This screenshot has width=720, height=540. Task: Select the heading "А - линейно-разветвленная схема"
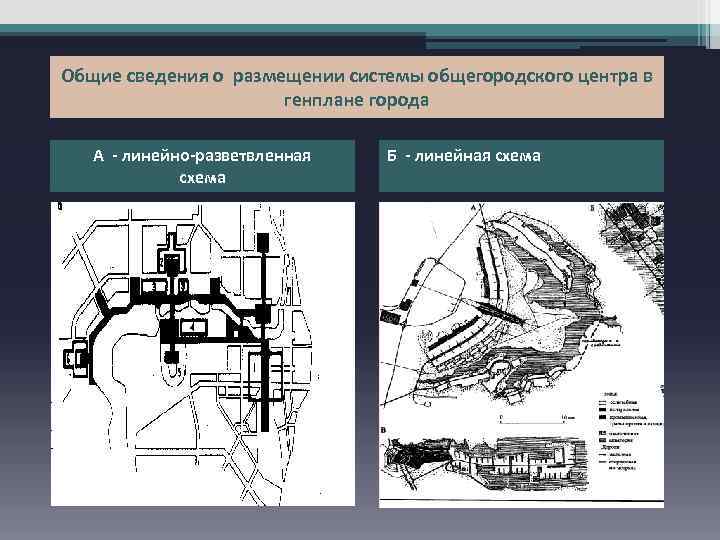coord(202,166)
